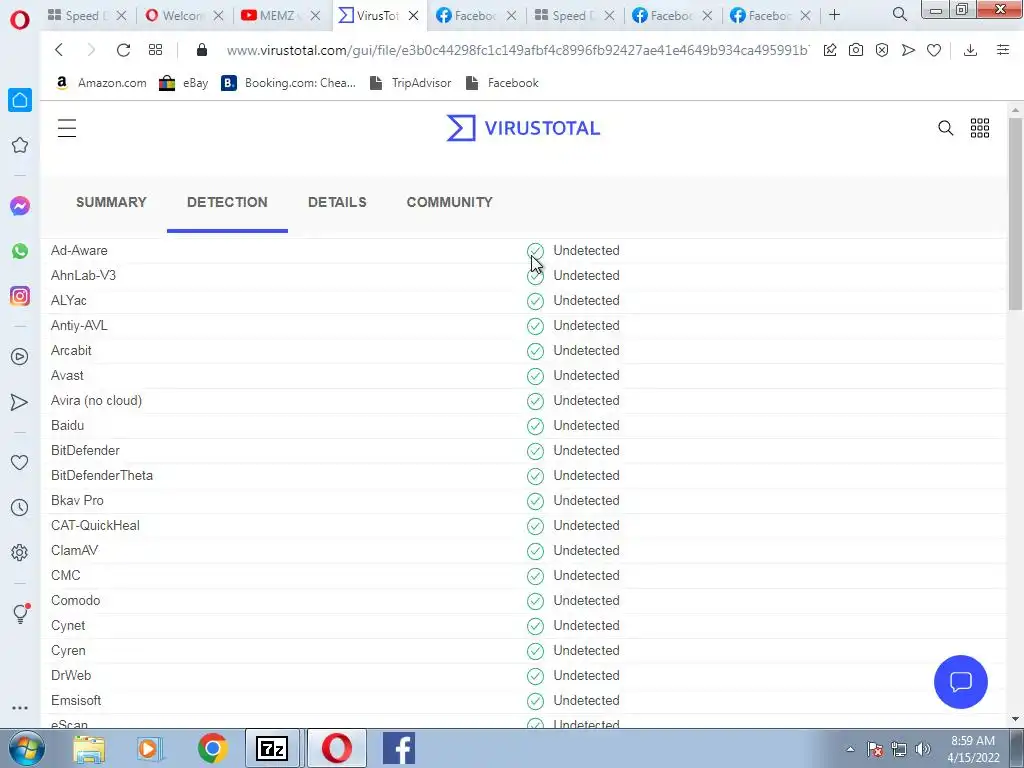This screenshot has height=768, width=1024.
Task: Open Chrome from the taskbar
Action: click(x=212, y=748)
